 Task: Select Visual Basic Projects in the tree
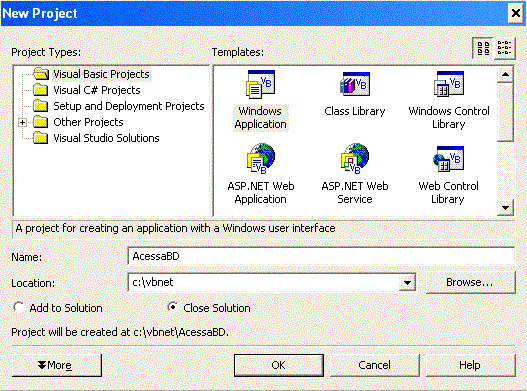[x=101, y=74]
